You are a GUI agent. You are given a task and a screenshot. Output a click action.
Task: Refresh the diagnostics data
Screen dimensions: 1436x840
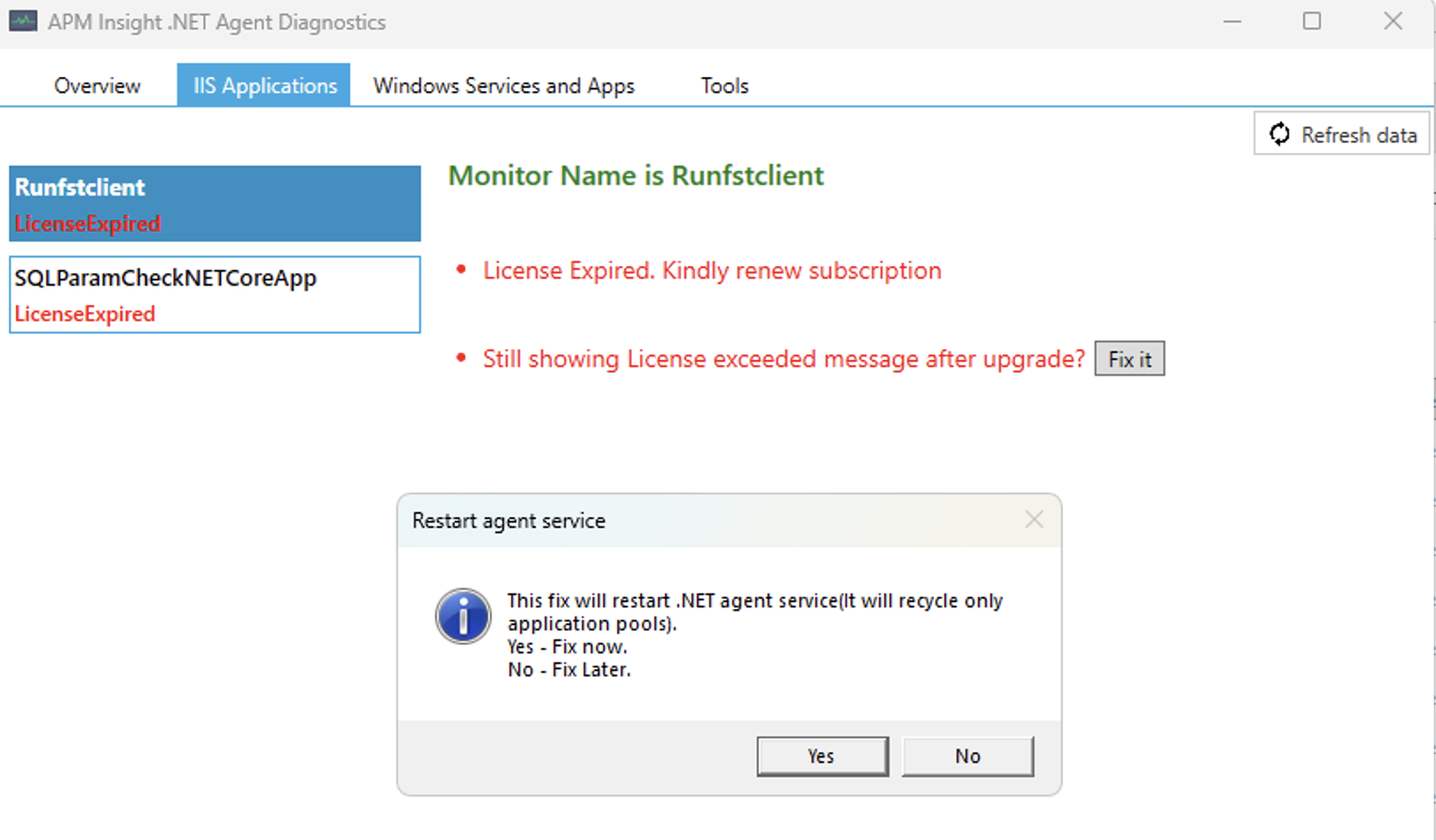pos(1341,134)
